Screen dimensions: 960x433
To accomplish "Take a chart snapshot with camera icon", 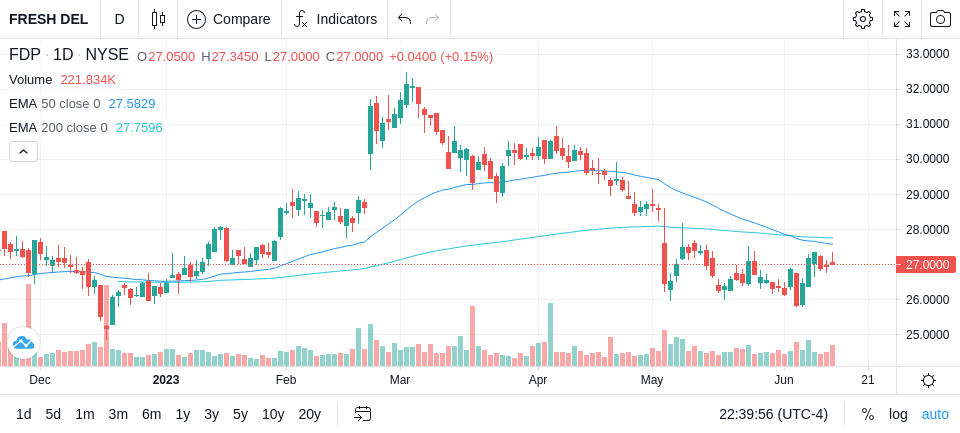I will [940, 19].
